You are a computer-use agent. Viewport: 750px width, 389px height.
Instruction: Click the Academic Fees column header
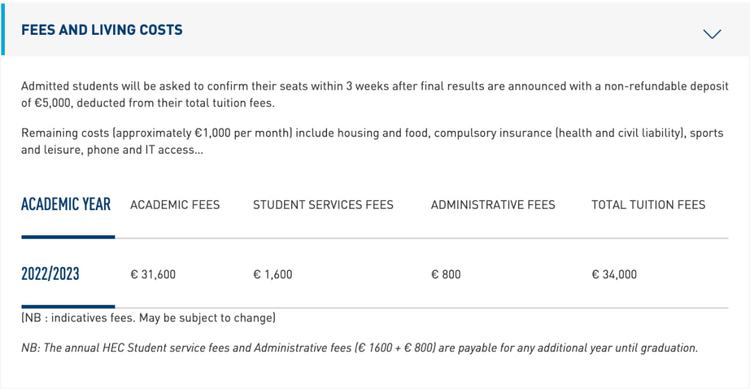coord(175,205)
